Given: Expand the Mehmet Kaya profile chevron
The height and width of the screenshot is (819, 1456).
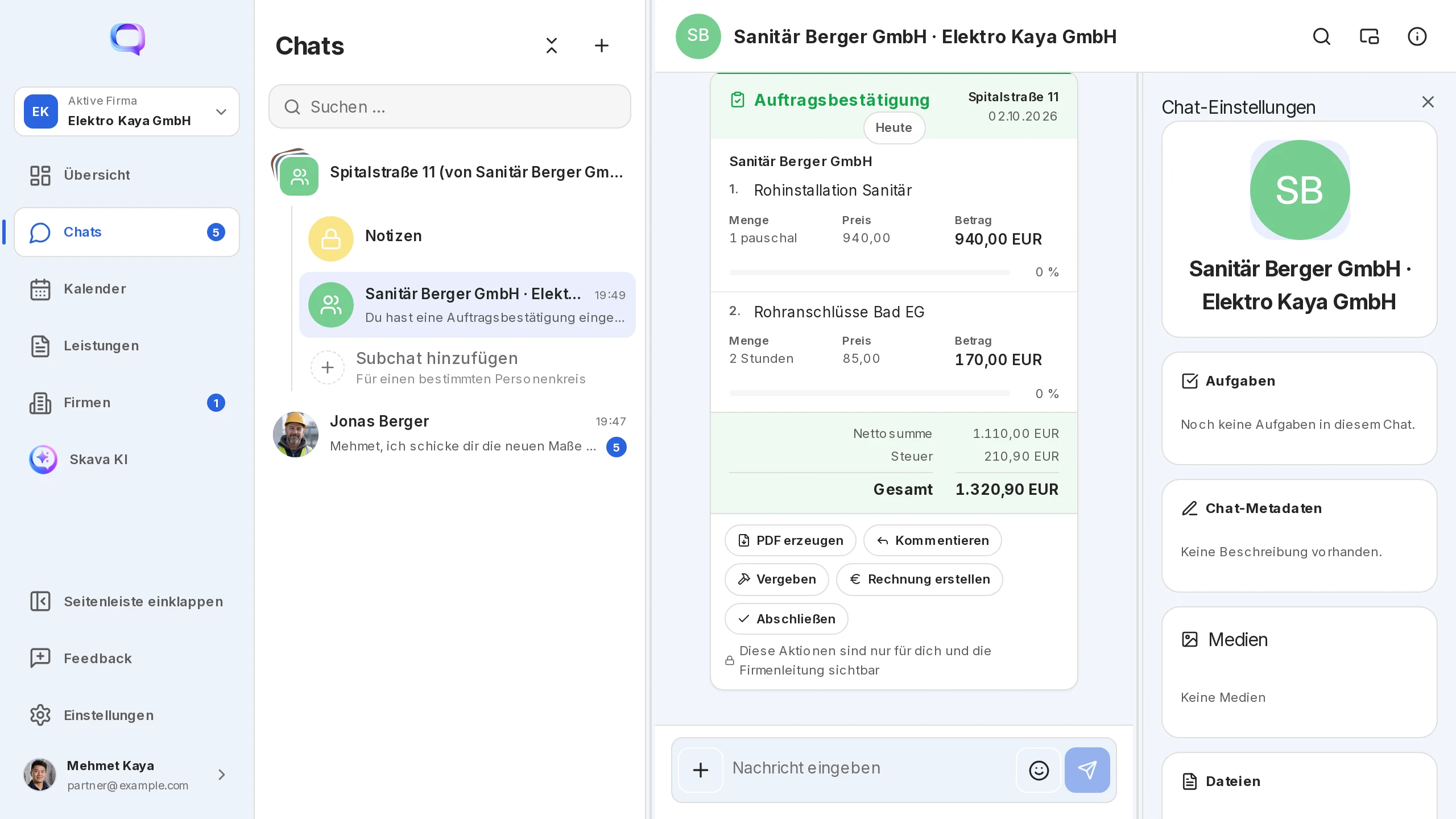Looking at the screenshot, I should [222, 775].
